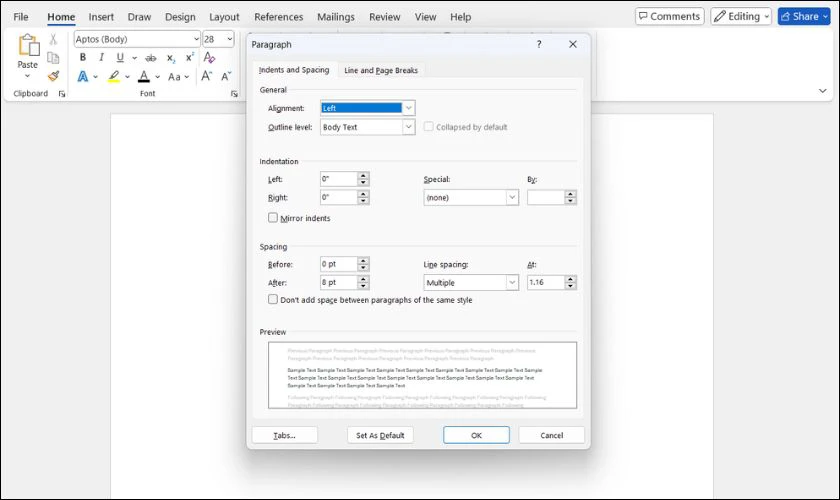
Task: Click the text highlight color button
Action: click(114, 77)
